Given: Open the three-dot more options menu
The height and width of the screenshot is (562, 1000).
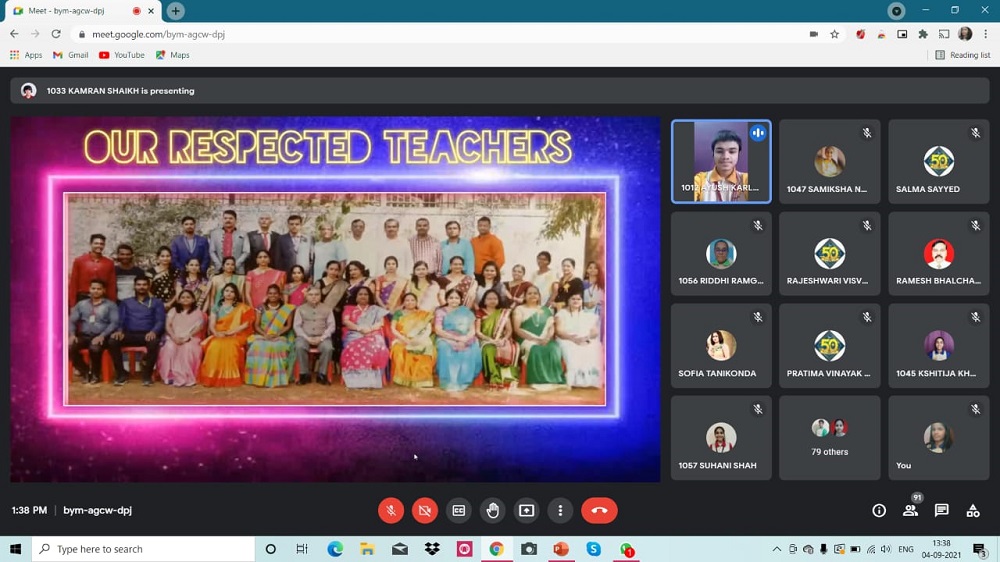Looking at the screenshot, I should [x=560, y=510].
